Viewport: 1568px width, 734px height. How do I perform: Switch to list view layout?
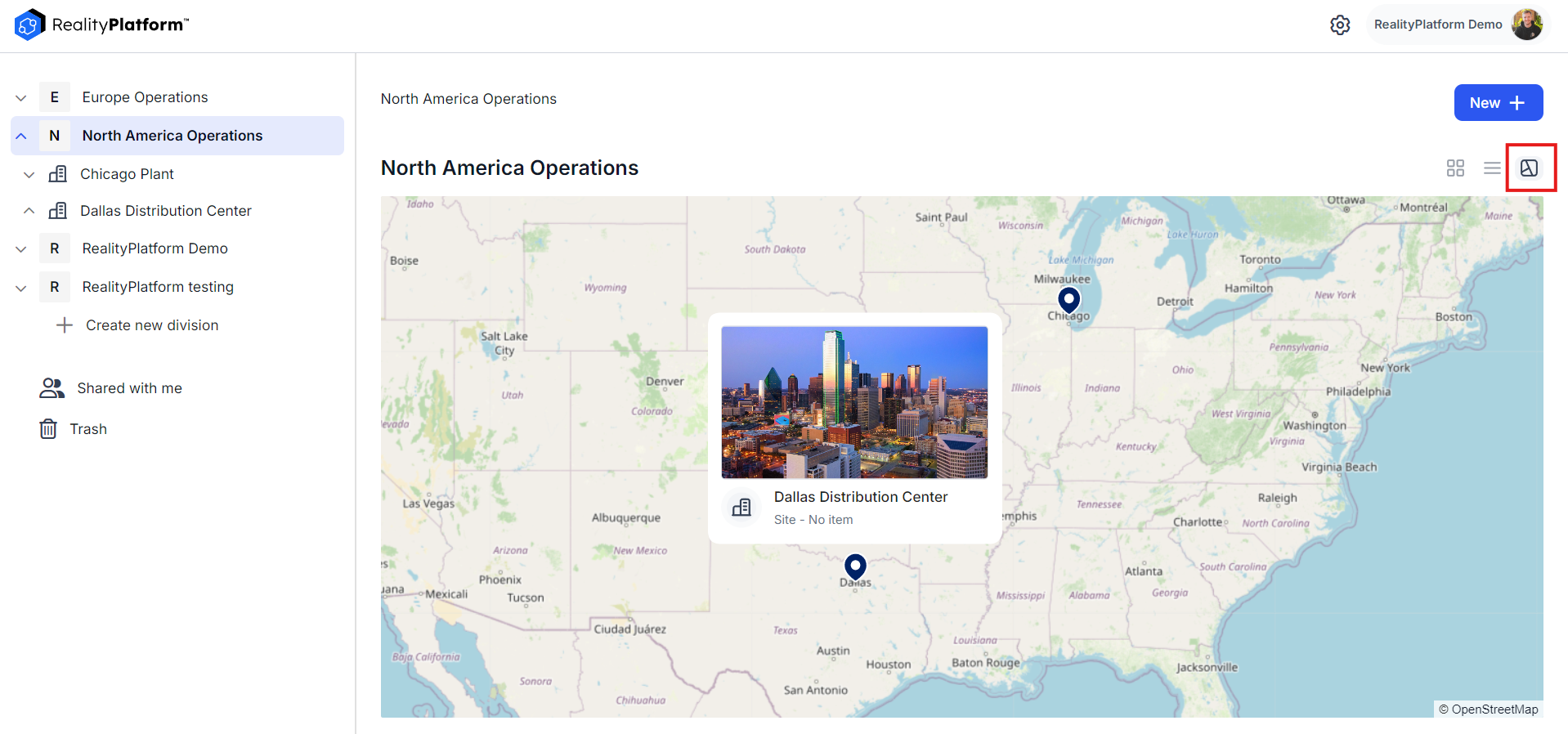(1492, 168)
